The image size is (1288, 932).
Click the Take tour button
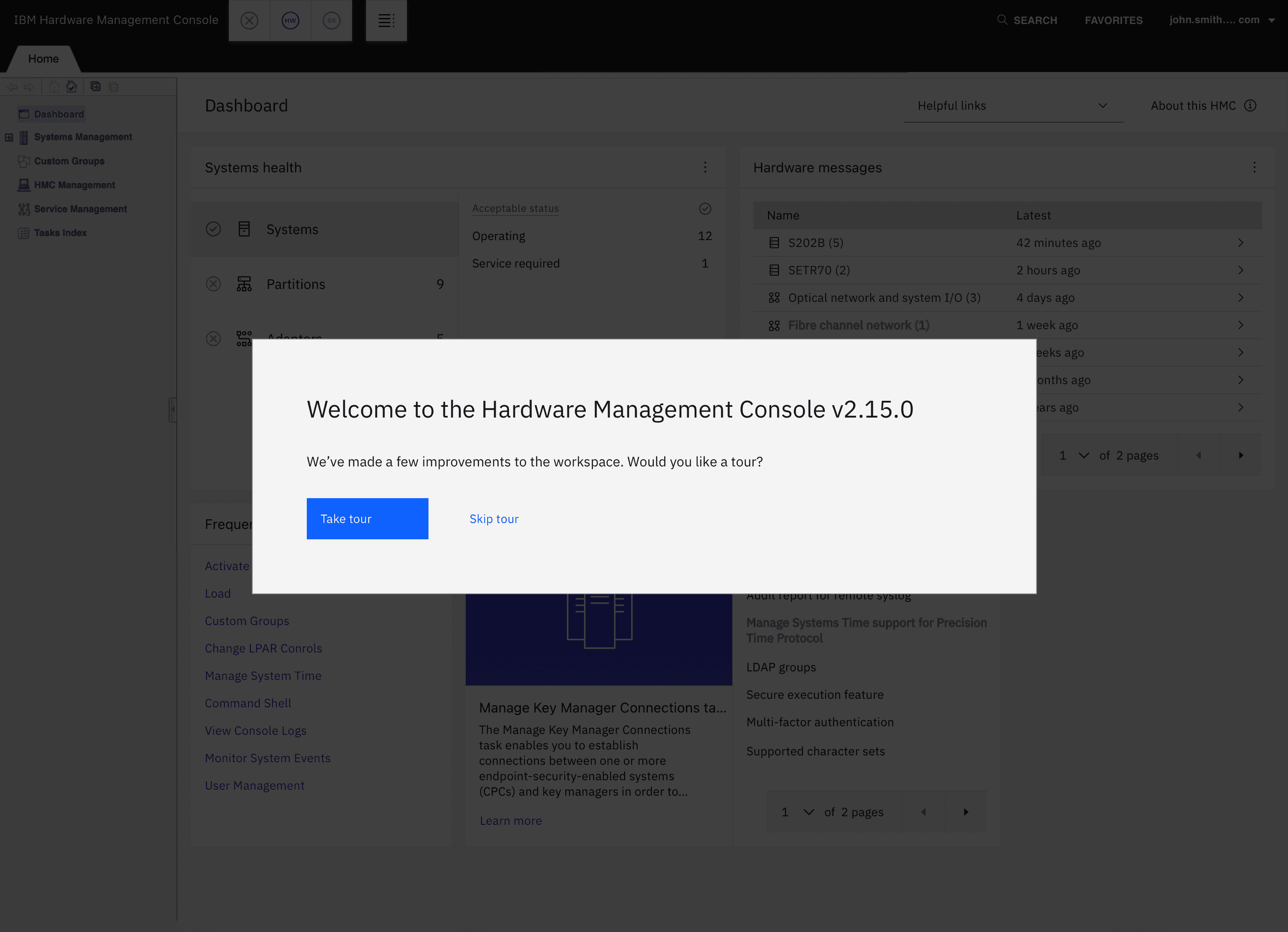point(367,518)
